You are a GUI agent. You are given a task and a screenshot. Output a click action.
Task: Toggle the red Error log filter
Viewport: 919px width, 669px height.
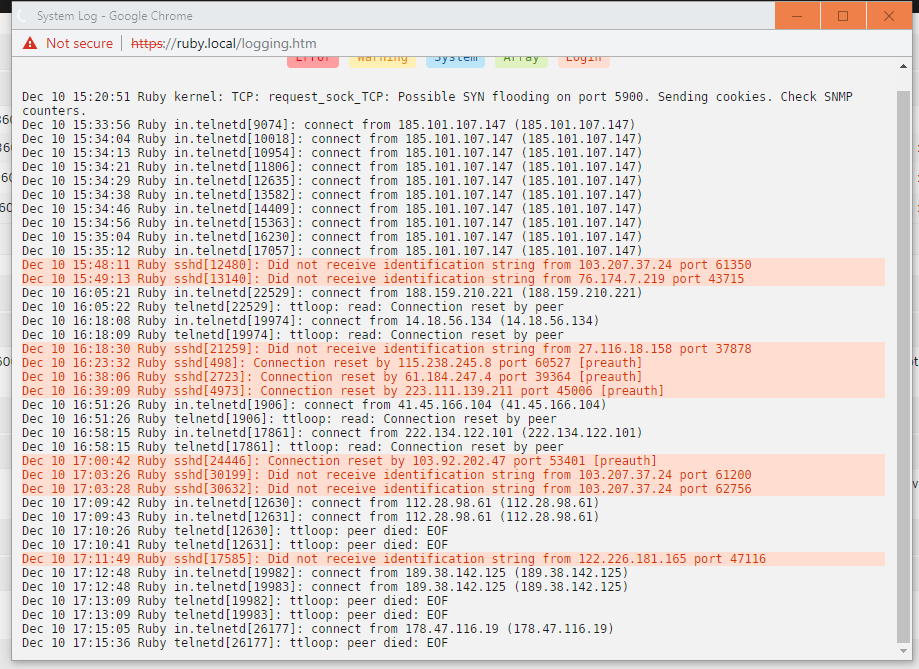[313, 61]
